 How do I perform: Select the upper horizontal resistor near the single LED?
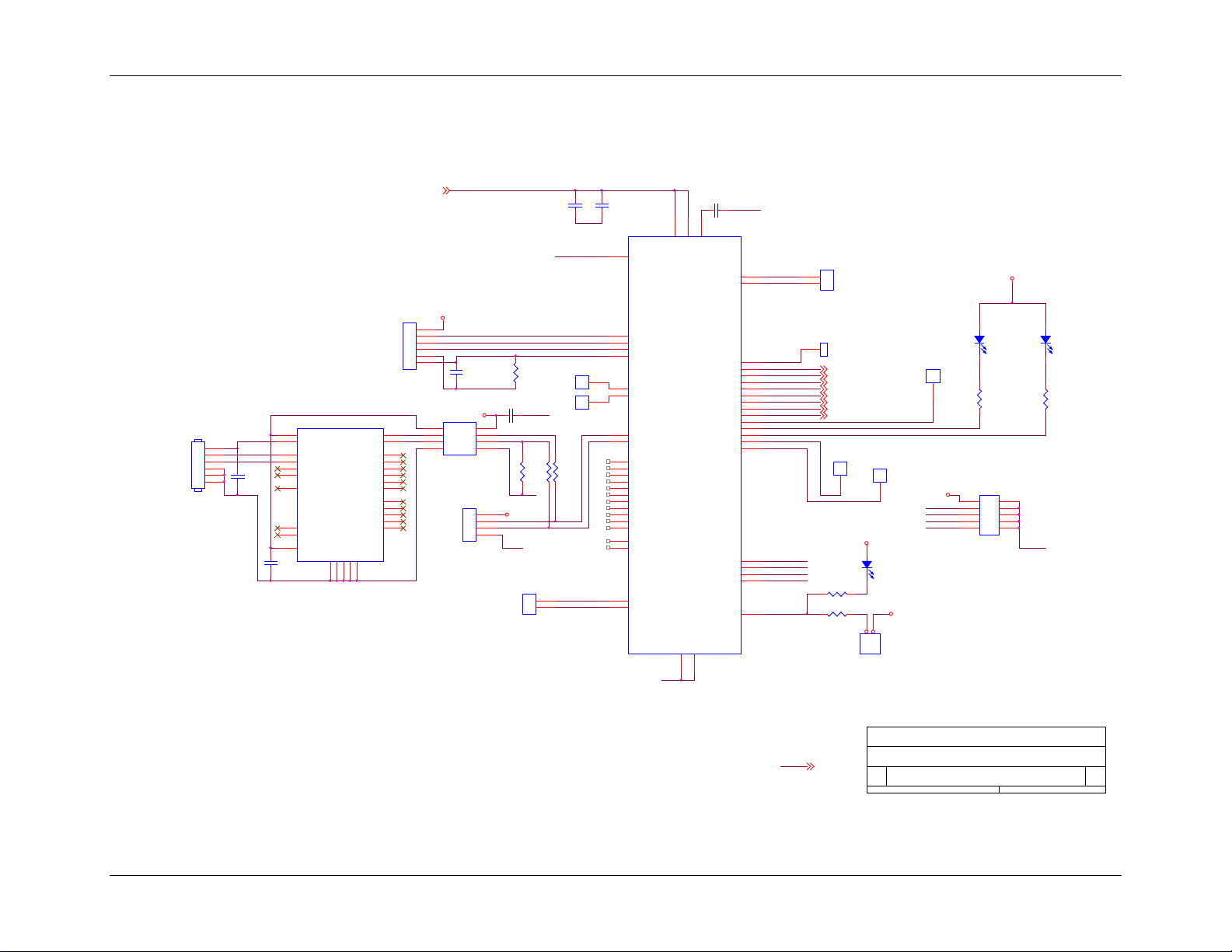pyautogui.click(x=837, y=594)
